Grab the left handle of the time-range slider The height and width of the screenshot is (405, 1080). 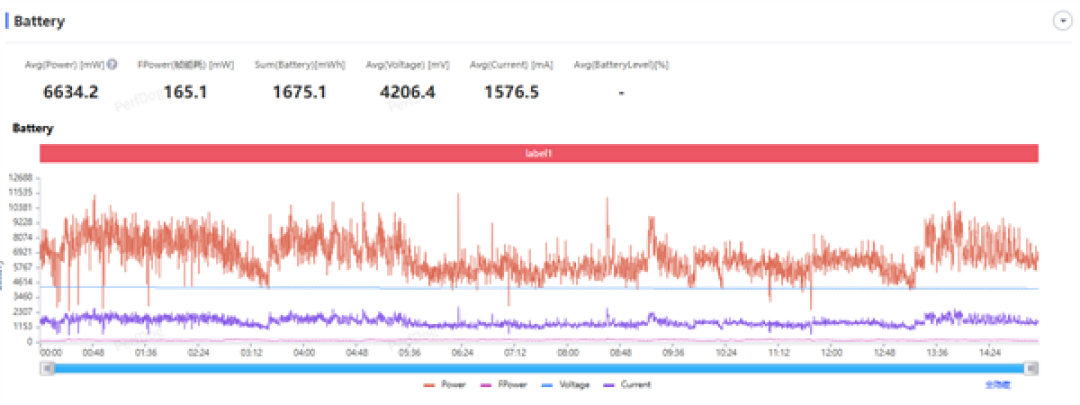tap(48, 368)
